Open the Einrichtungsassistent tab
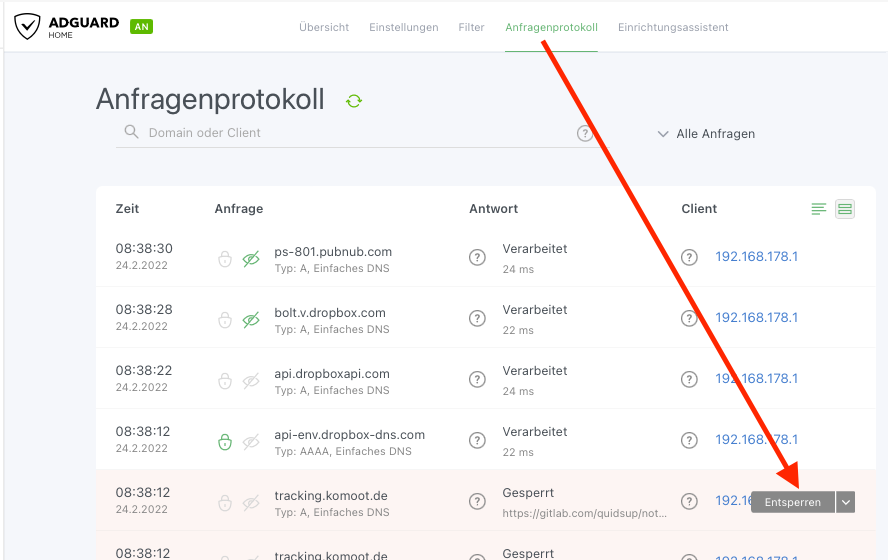 coord(673,27)
